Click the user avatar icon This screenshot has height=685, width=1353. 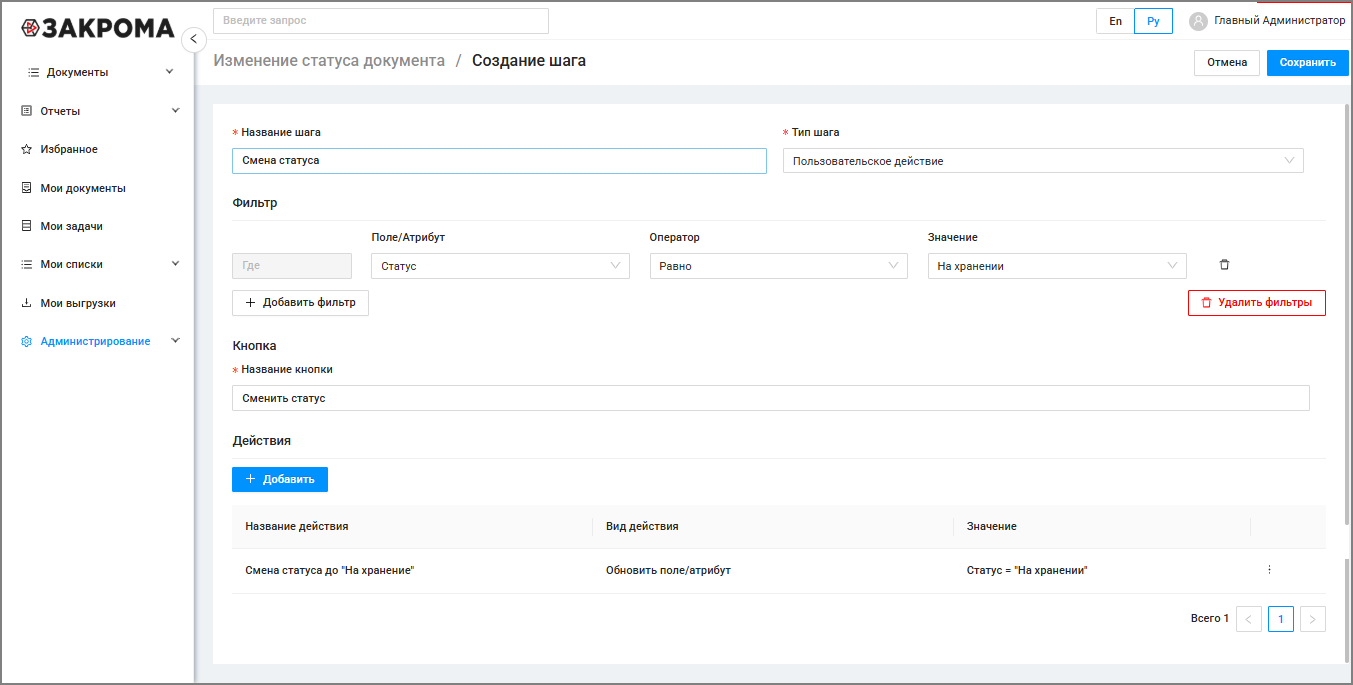pyautogui.click(x=1198, y=21)
